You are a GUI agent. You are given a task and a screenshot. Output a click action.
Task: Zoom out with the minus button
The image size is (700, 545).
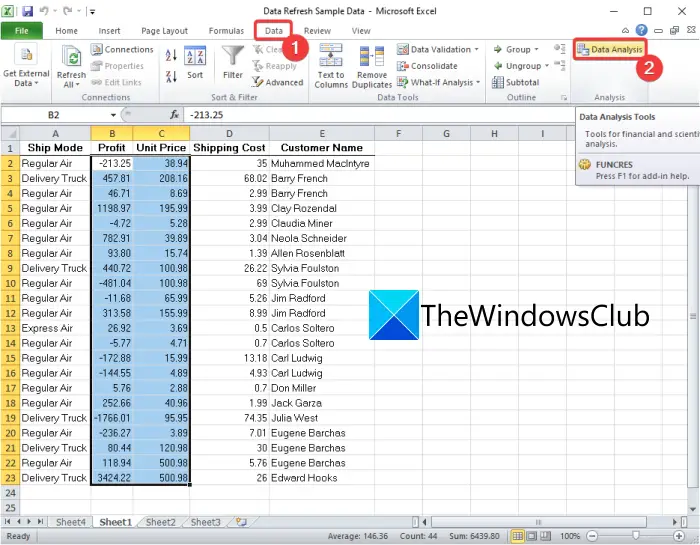click(x=592, y=536)
